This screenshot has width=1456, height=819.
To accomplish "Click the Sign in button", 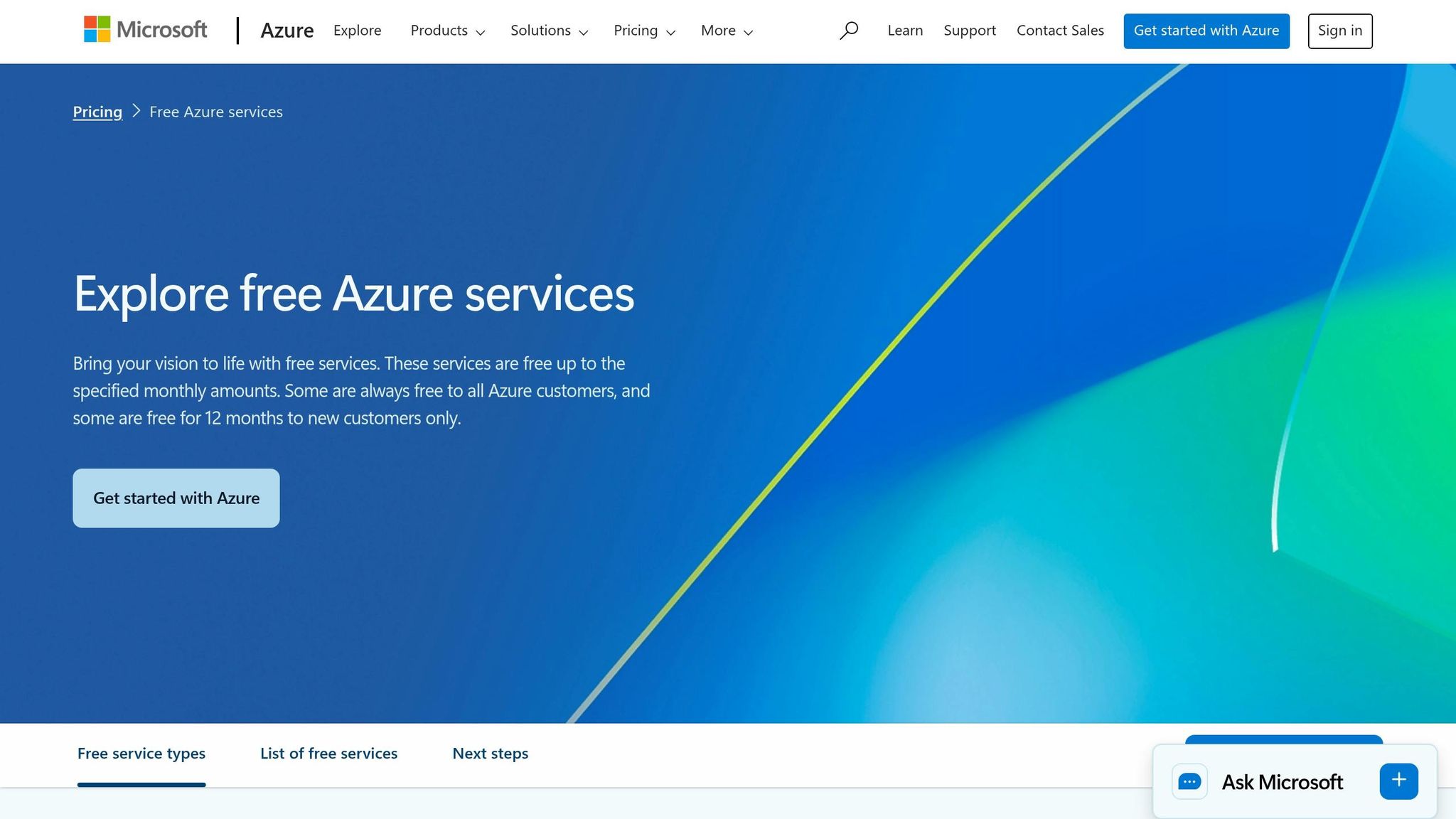I will point(1340,31).
